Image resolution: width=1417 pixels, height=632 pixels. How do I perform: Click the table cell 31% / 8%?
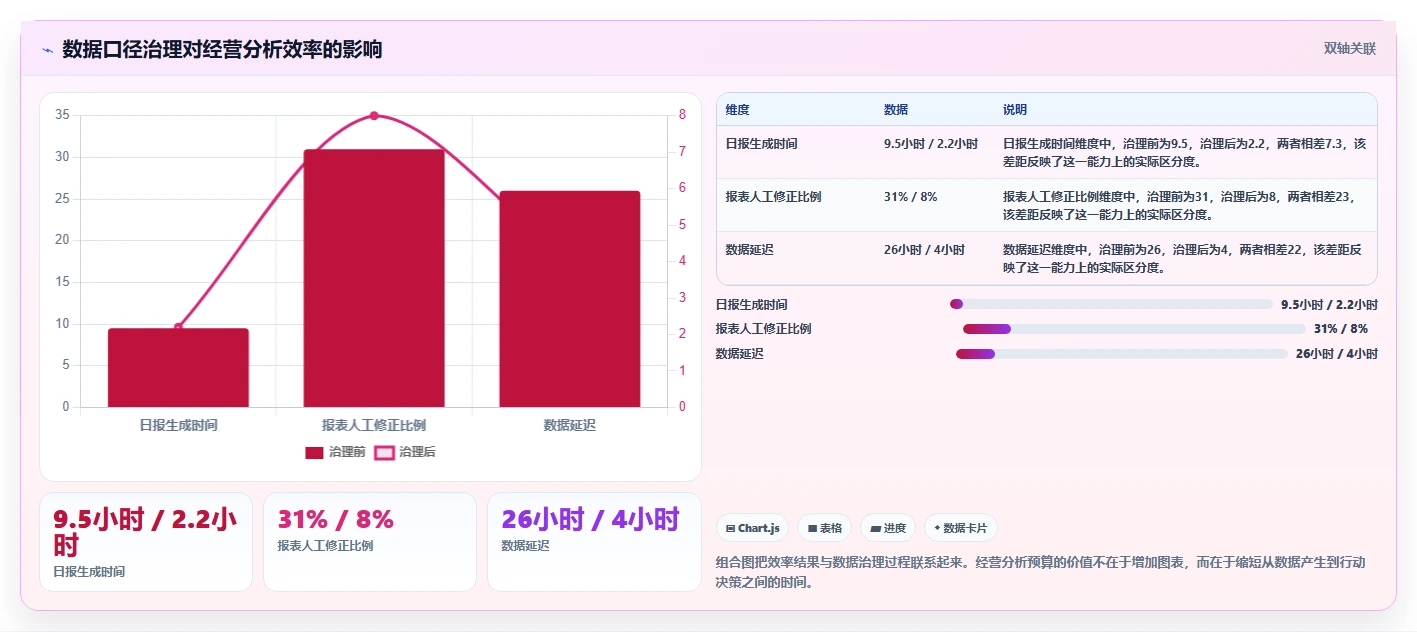[x=910, y=197]
